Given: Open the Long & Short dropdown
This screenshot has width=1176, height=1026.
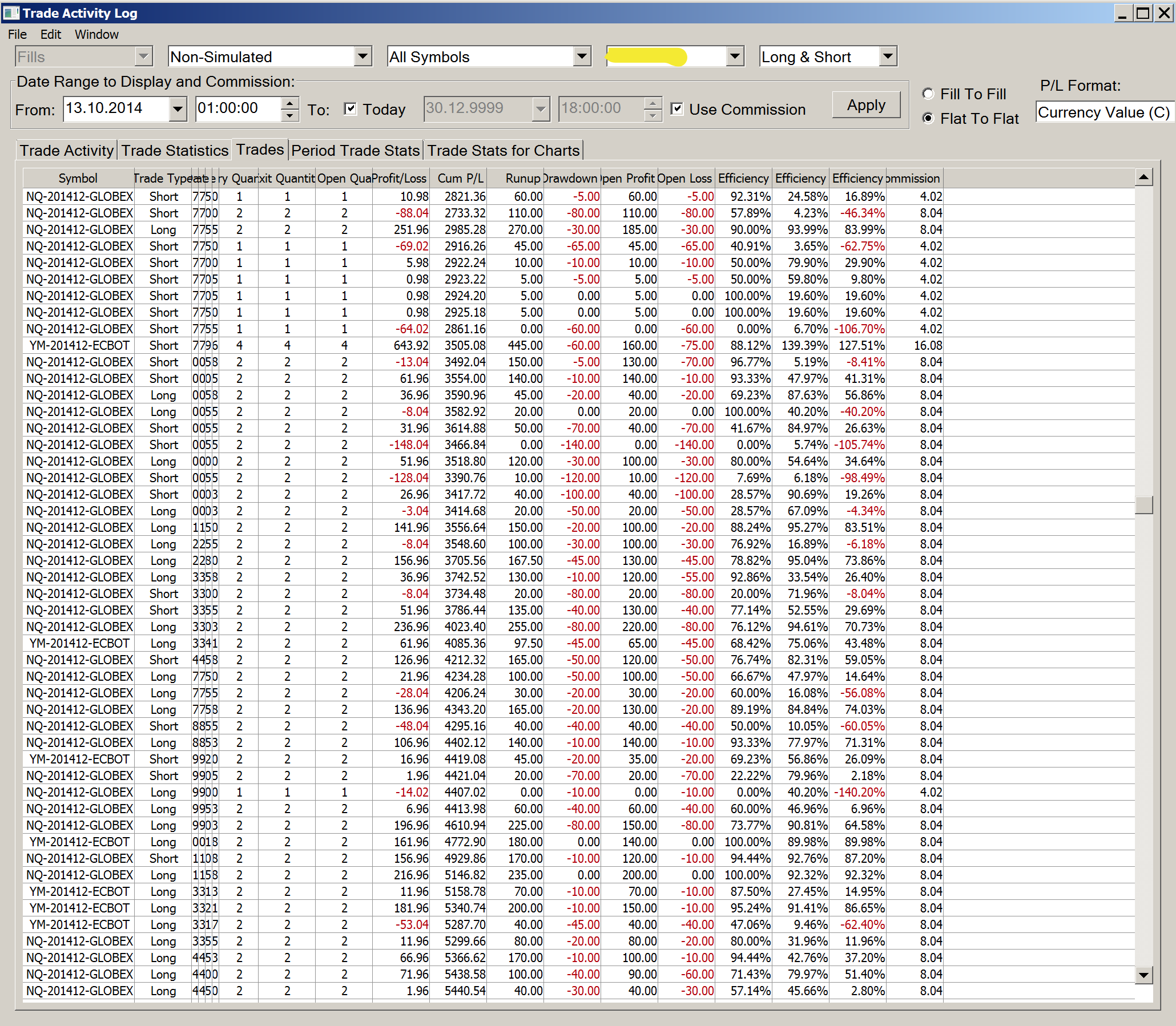Looking at the screenshot, I should tap(887, 56).
